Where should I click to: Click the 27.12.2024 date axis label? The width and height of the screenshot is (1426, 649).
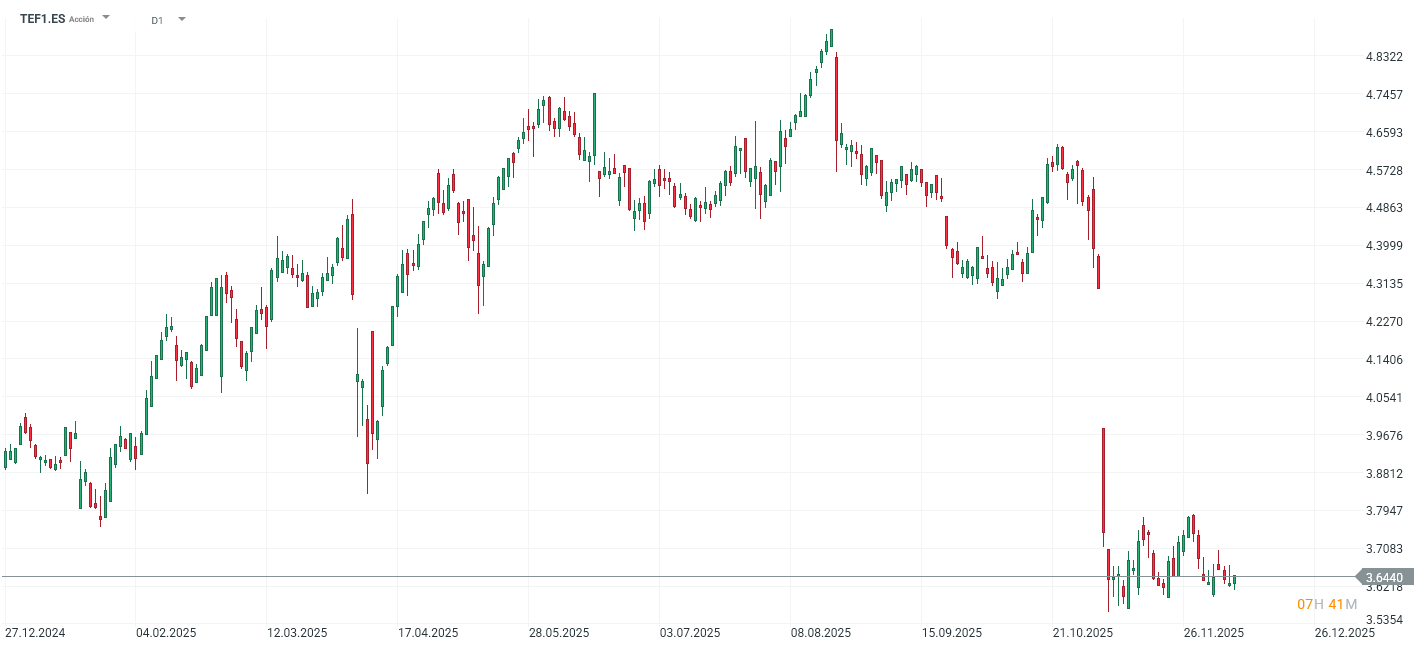coord(35,633)
